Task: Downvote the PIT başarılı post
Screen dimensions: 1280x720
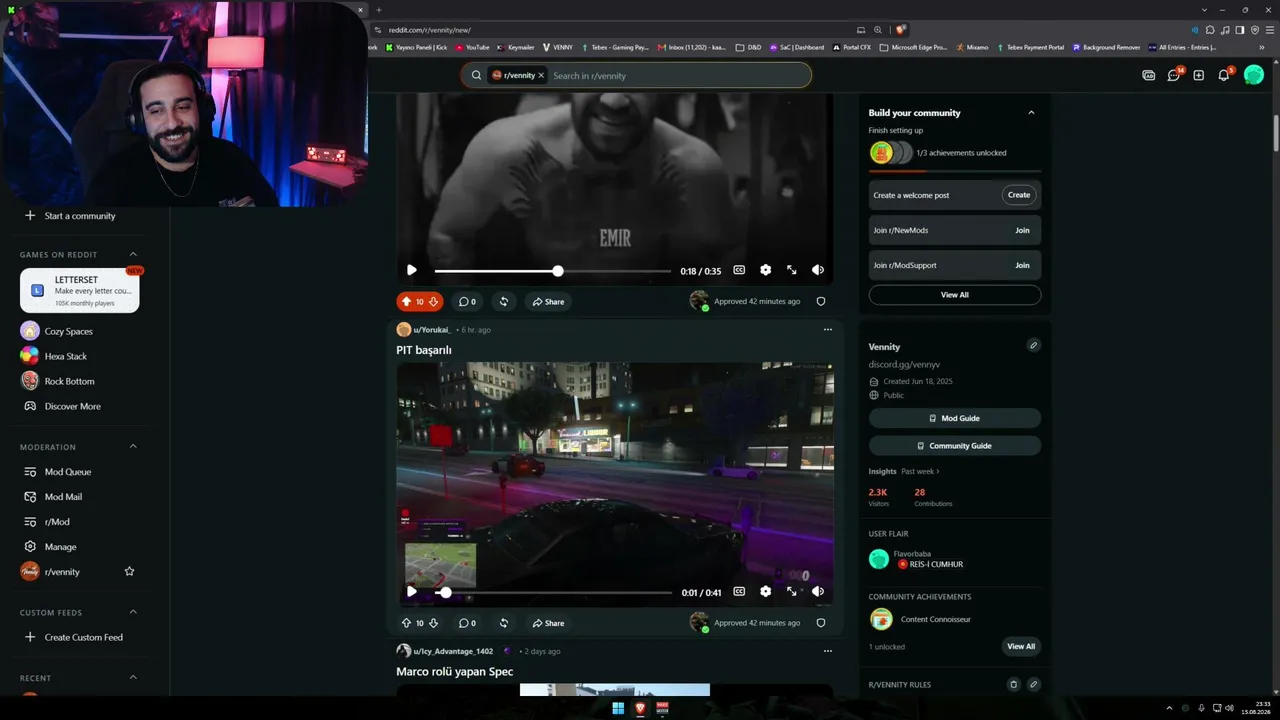Action: pyautogui.click(x=433, y=623)
